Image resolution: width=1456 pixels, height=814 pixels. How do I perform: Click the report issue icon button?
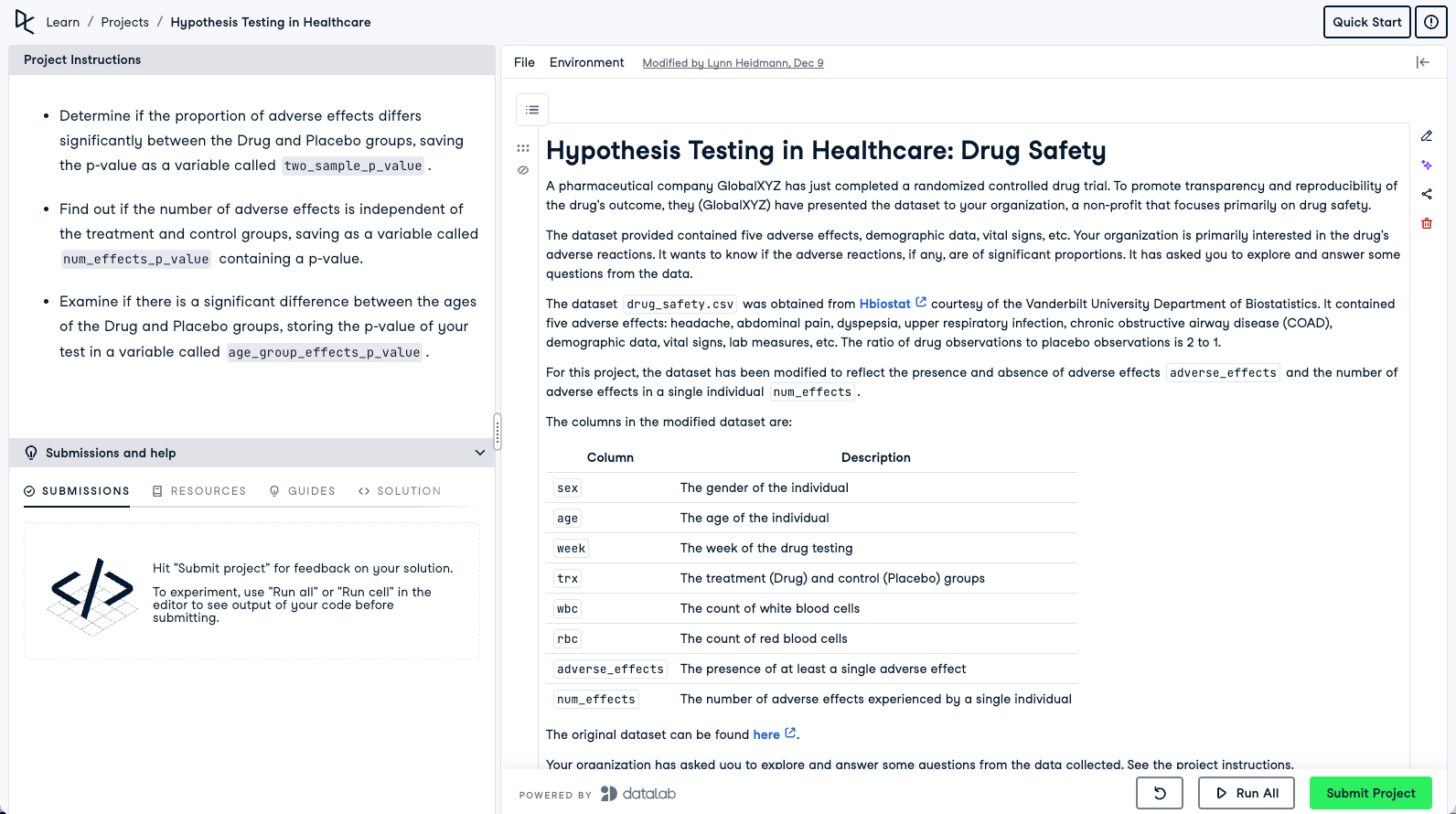1431,22
